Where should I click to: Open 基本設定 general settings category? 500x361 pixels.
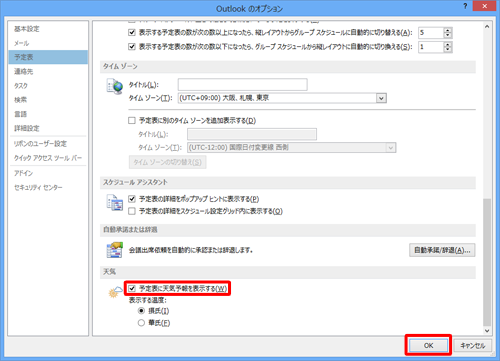point(48,29)
